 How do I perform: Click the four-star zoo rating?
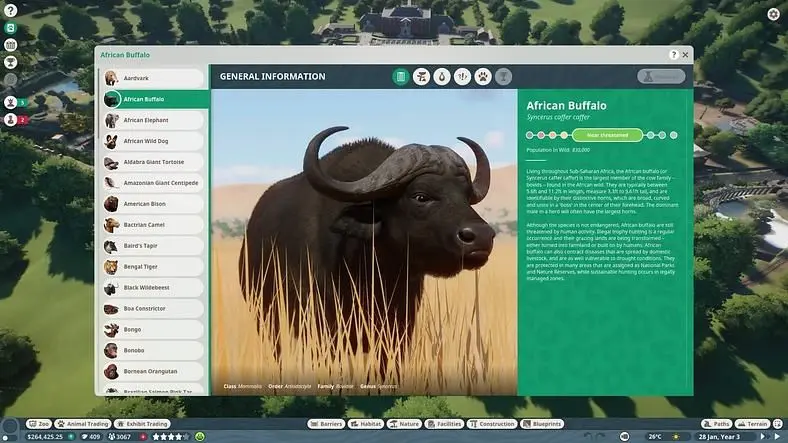(x=170, y=436)
